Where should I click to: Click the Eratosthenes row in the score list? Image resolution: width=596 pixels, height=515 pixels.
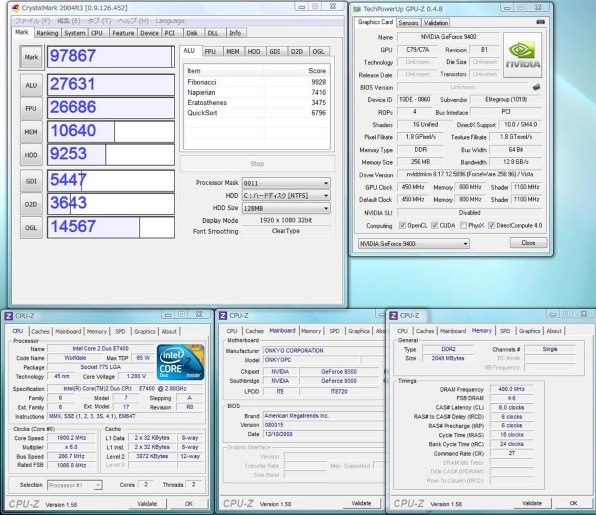(257, 103)
